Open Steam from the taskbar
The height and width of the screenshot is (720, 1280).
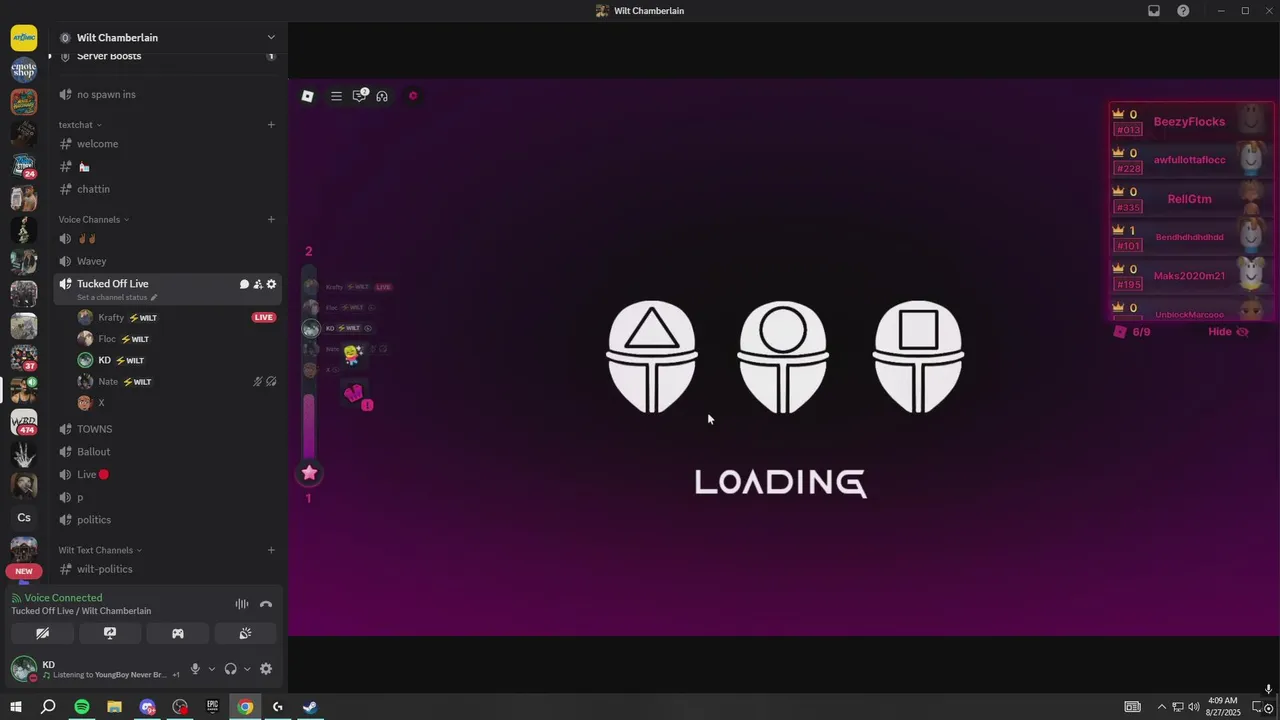310,707
